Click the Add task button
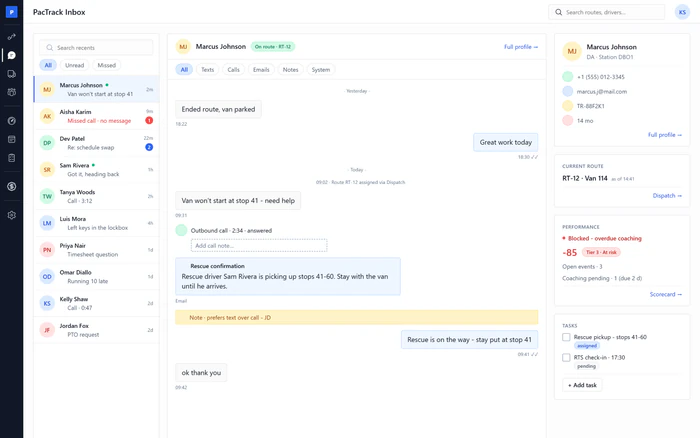 point(582,385)
